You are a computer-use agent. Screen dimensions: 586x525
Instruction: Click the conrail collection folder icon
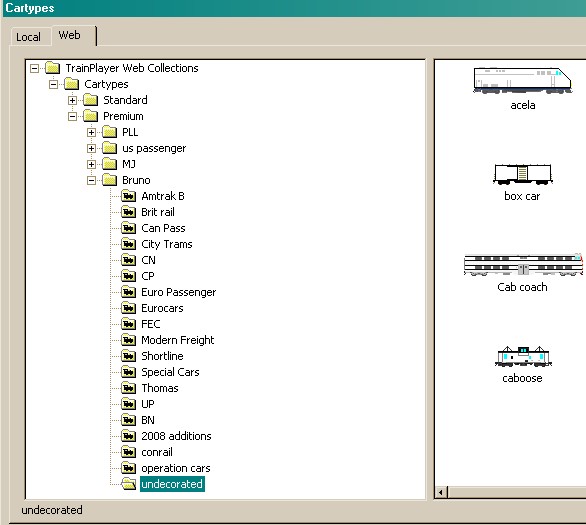coord(129,452)
